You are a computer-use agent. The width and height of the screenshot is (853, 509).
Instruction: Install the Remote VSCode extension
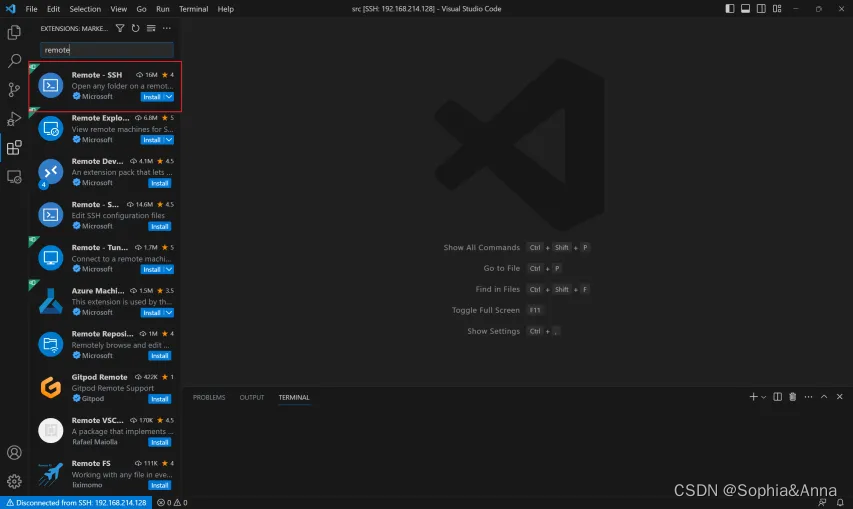[160, 442]
